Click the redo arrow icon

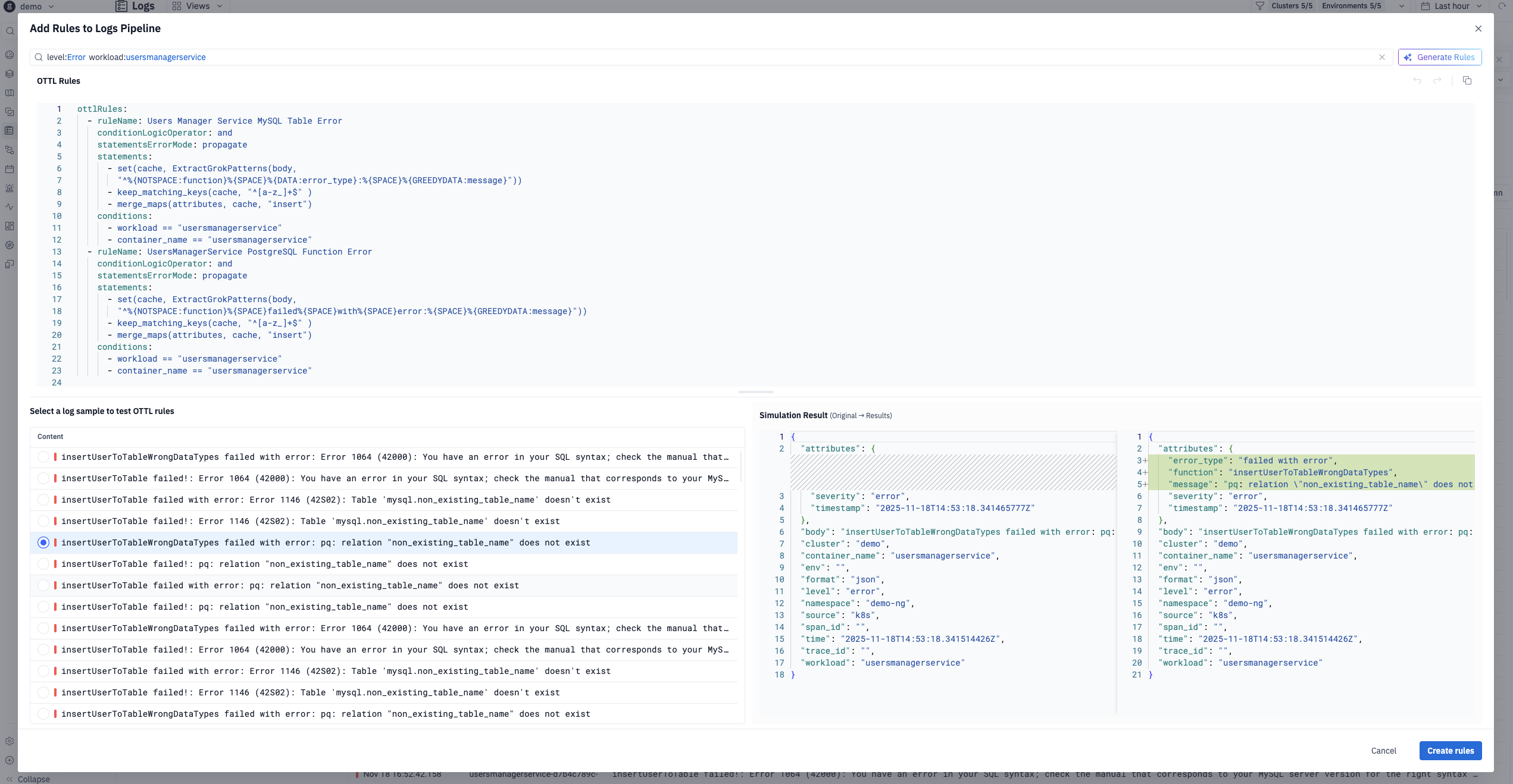pos(1437,80)
